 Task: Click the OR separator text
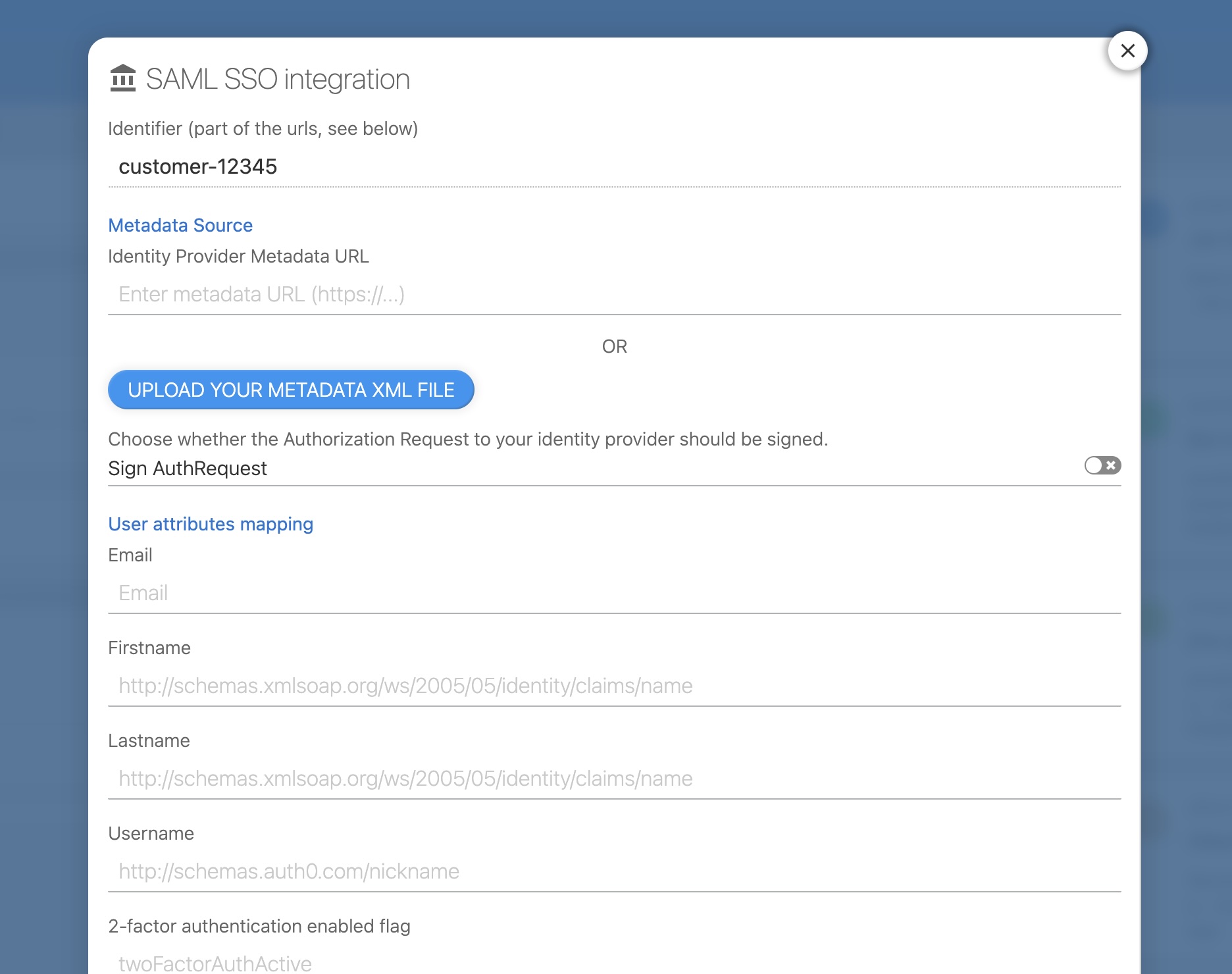tap(614, 347)
